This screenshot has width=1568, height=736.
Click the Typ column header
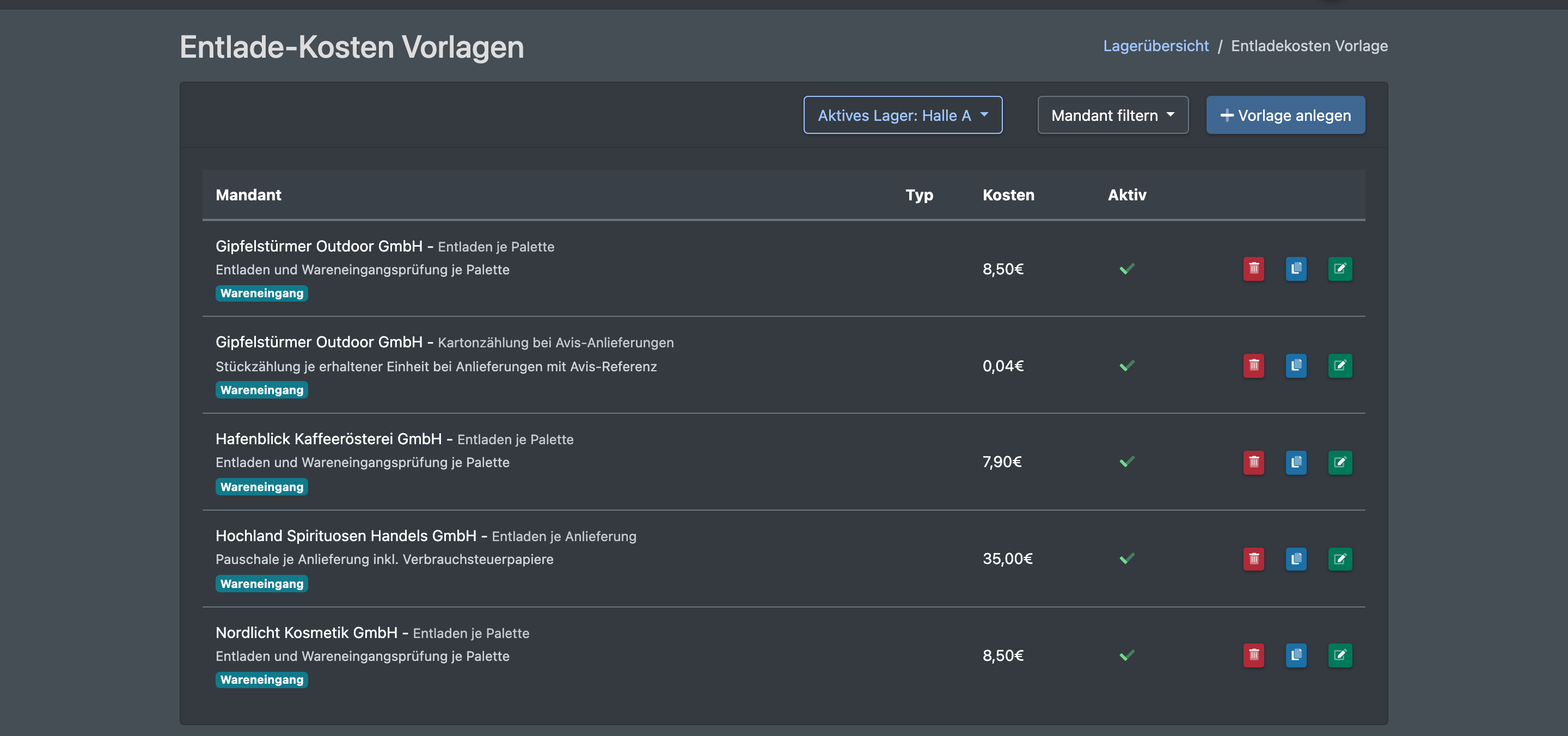tap(919, 195)
